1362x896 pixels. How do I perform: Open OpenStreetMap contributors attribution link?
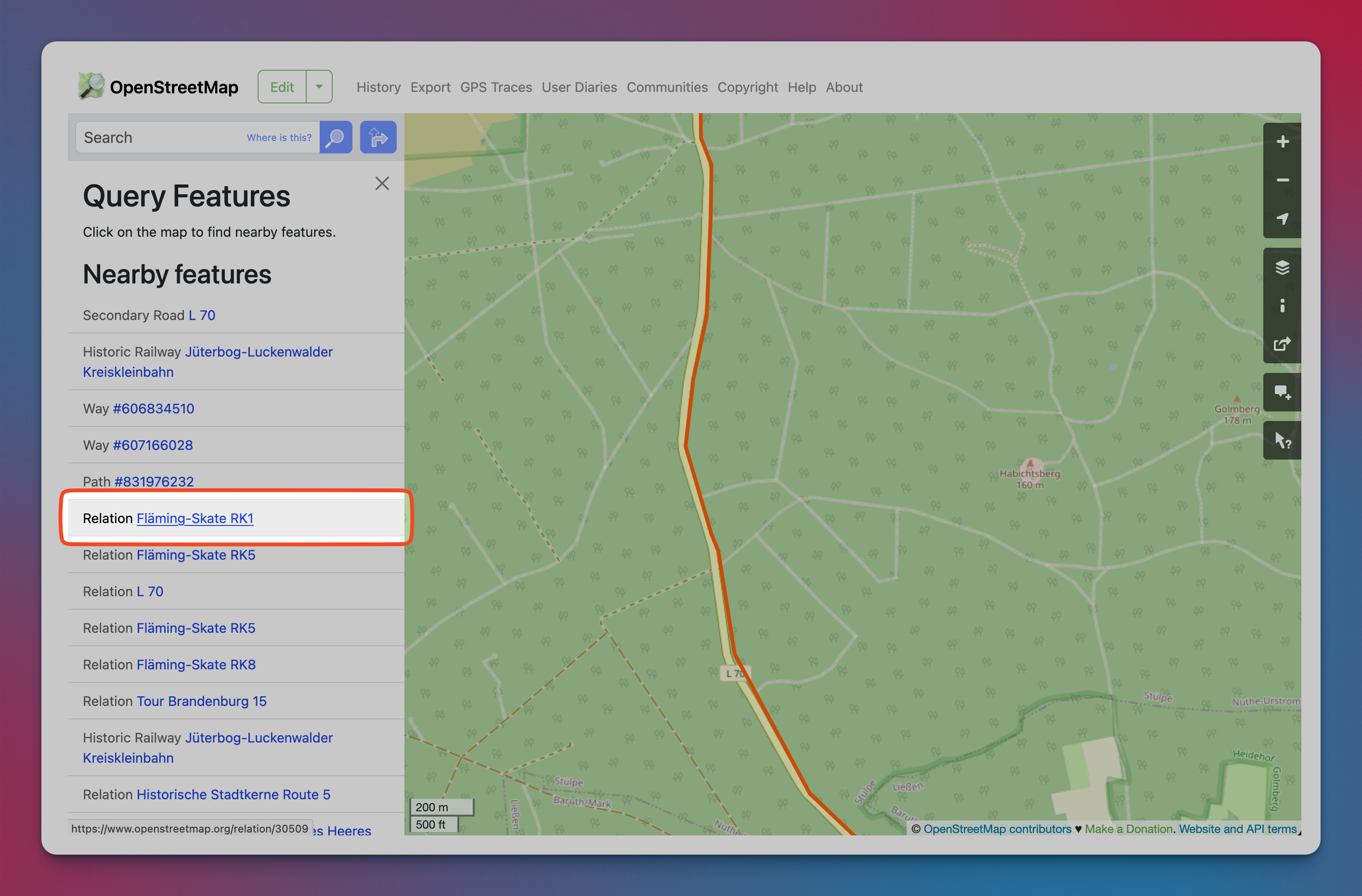997,829
